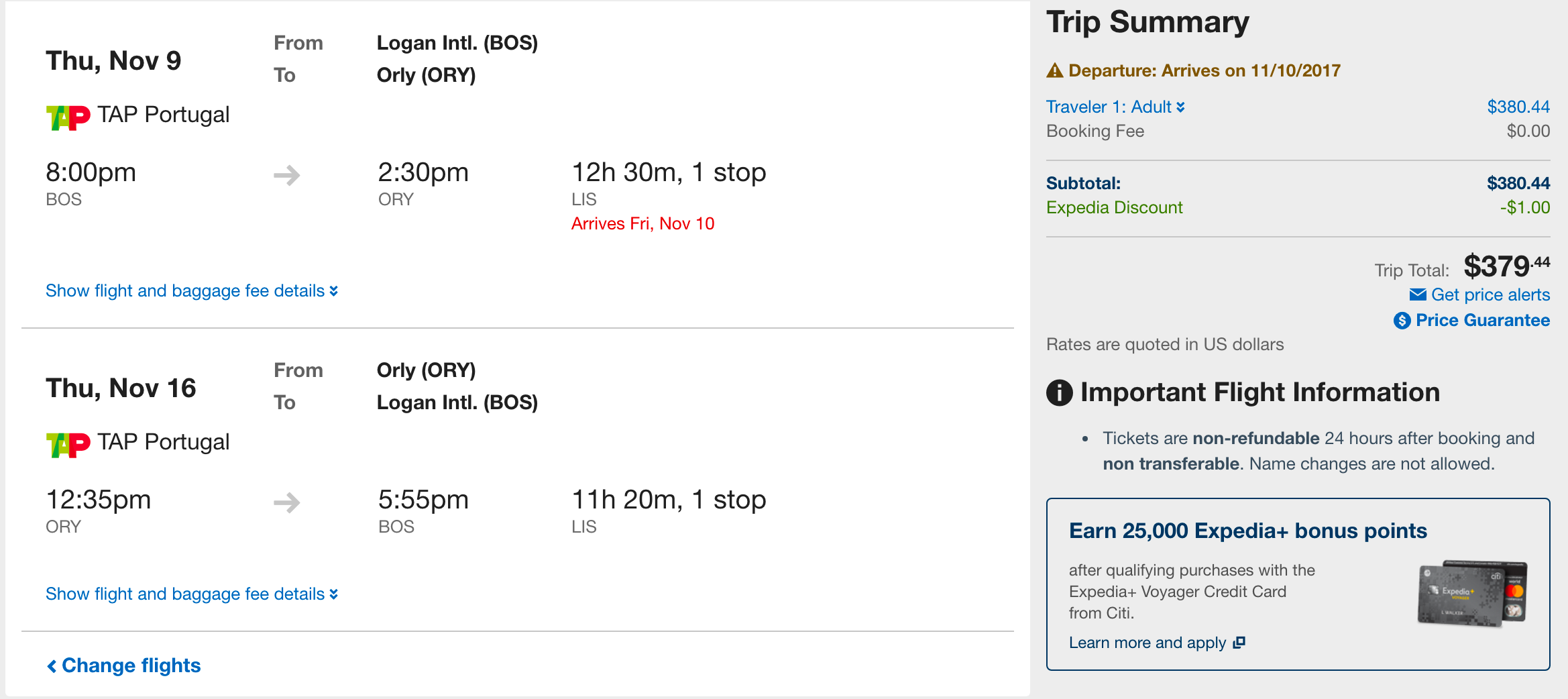Click the departure warning triangle icon
This screenshot has height=699, width=1568.
(x=1055, y=70)
